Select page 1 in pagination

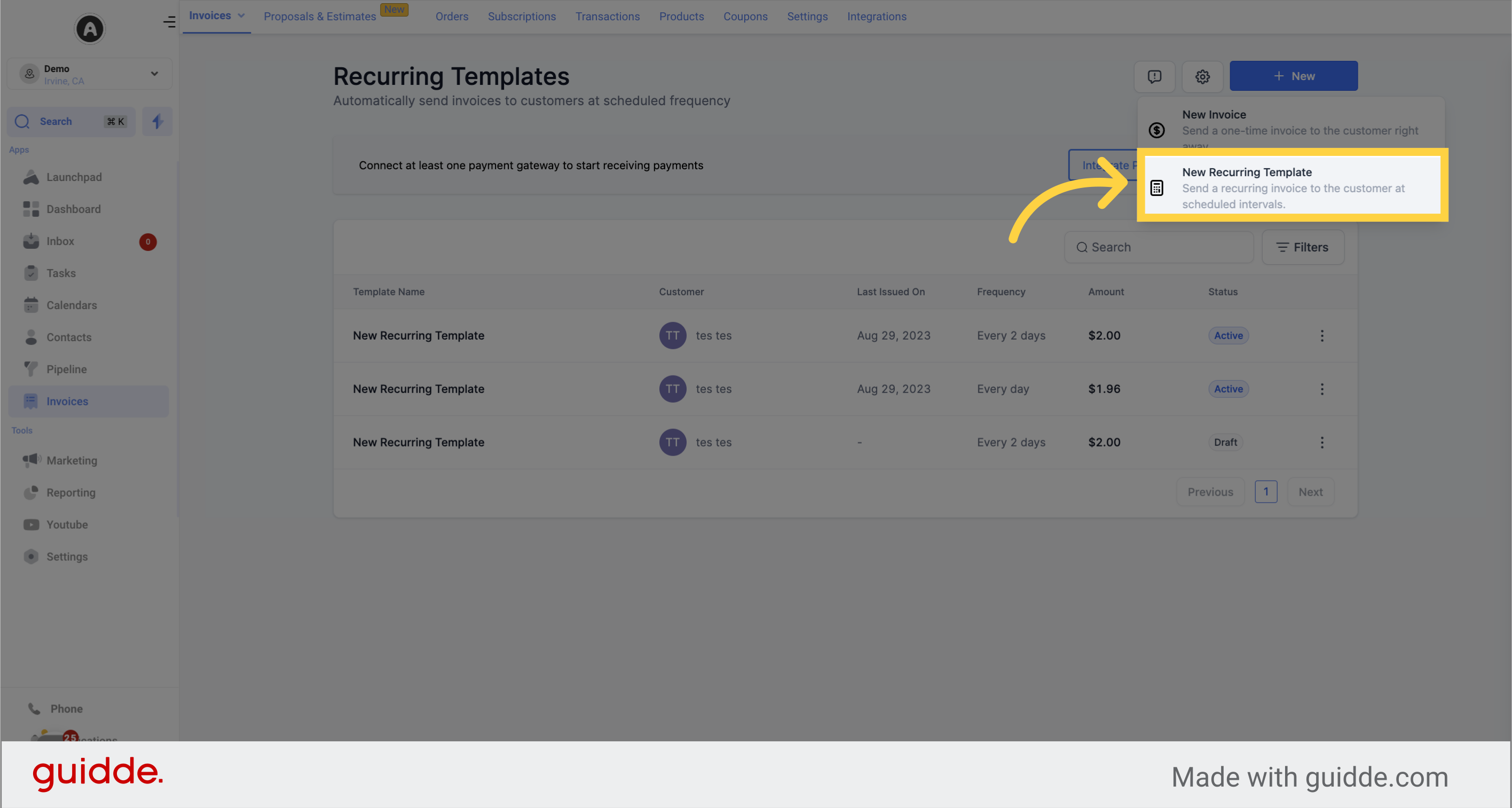1265,492
